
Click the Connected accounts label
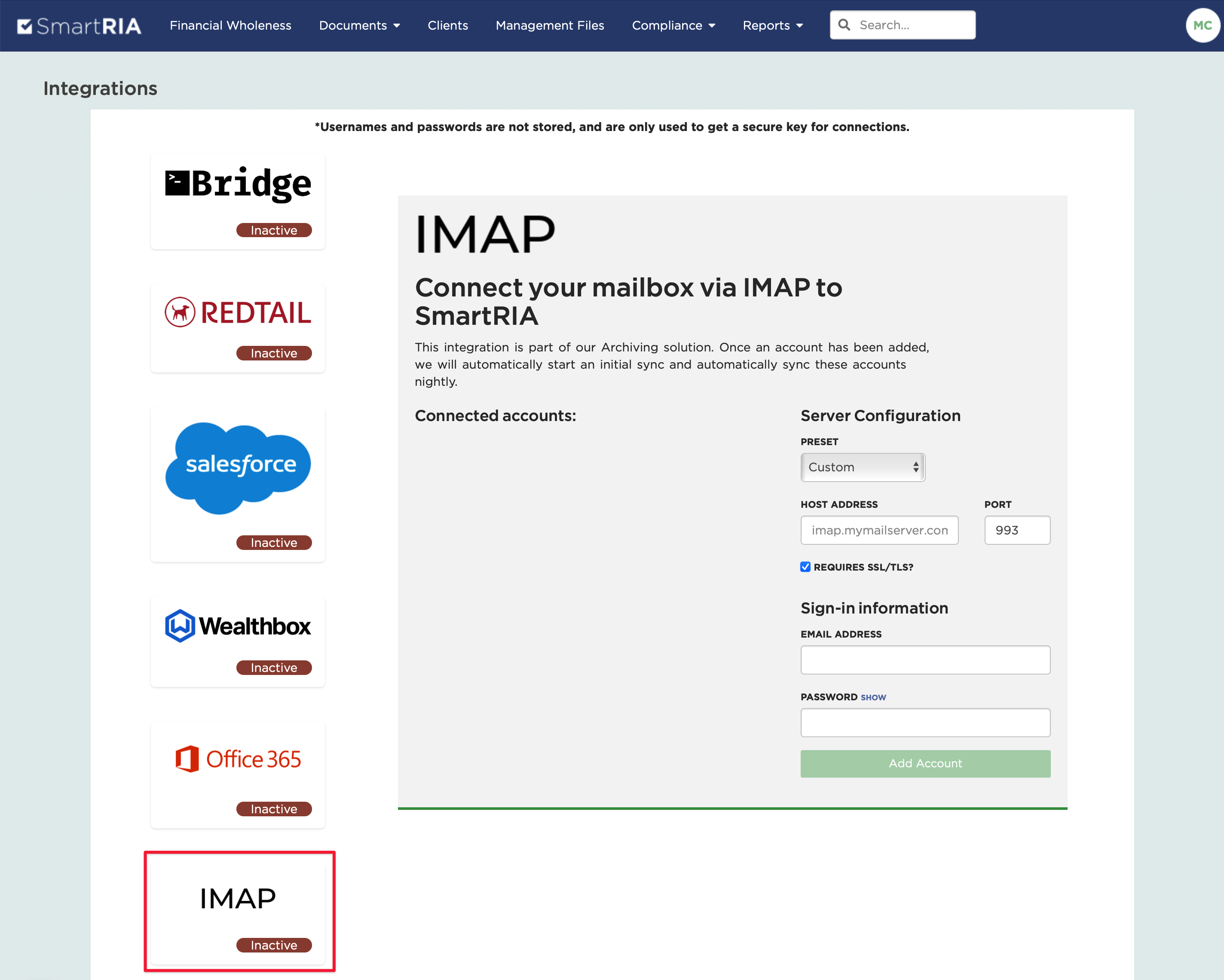(x=495, y=416)
